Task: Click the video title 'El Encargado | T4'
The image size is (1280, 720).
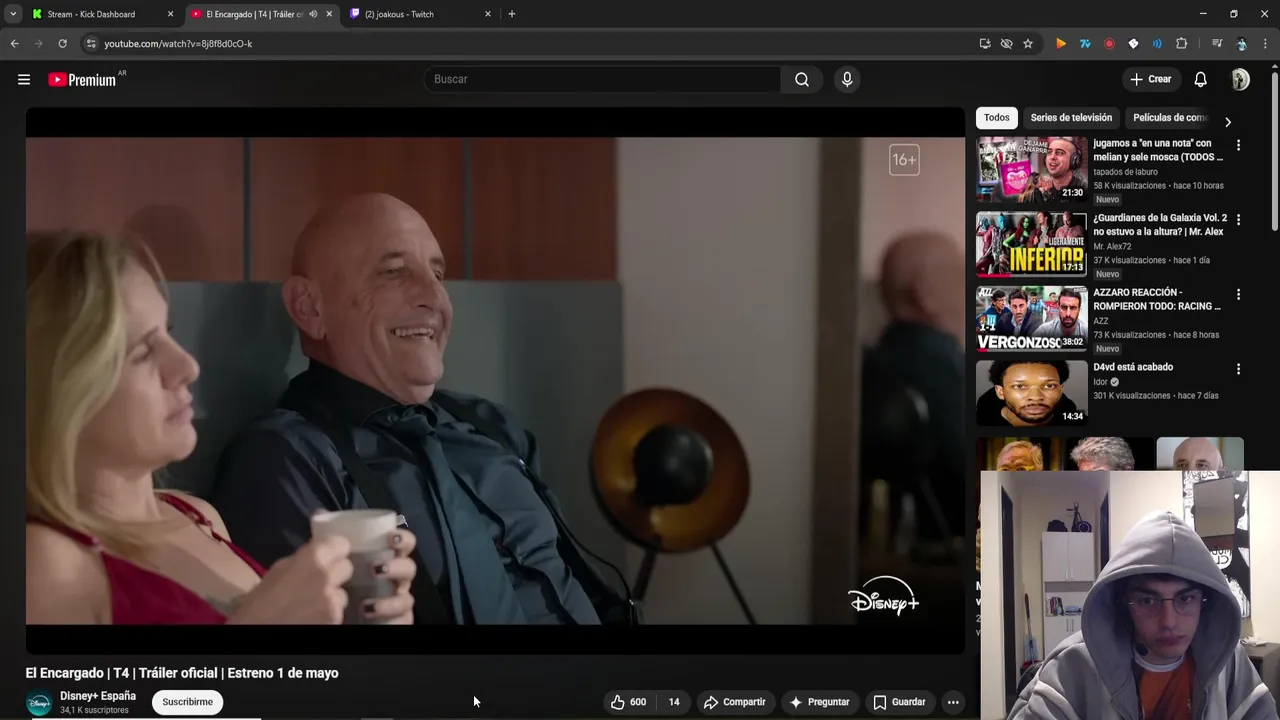Action: coord(182,674)
